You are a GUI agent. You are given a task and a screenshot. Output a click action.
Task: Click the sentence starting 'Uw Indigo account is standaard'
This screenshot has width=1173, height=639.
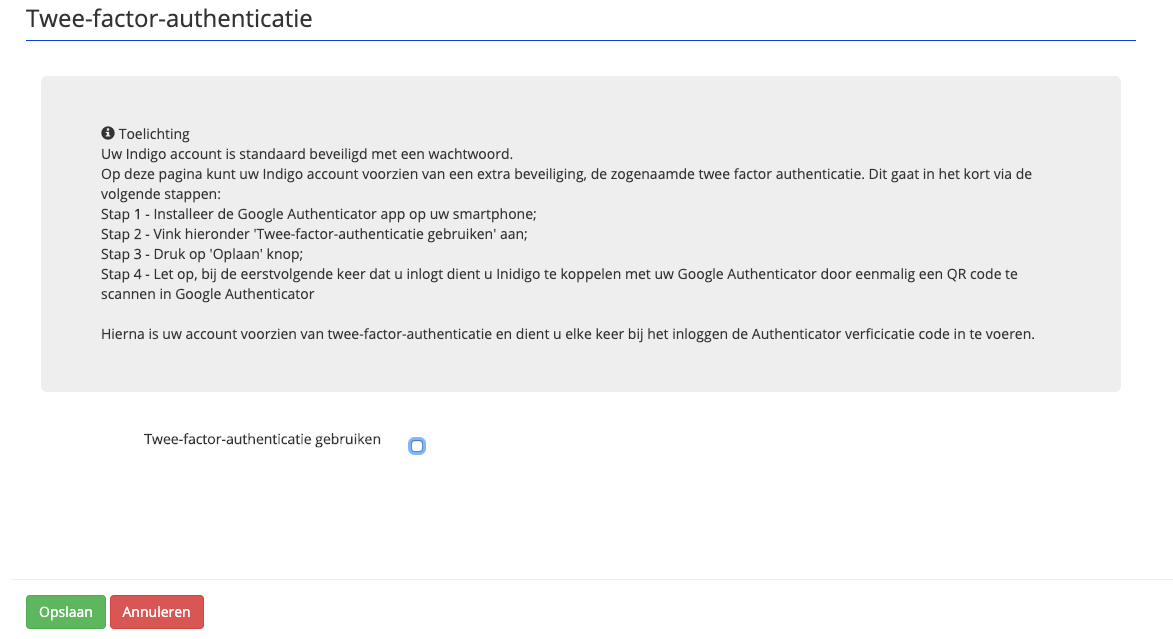(x=307, y=154)
